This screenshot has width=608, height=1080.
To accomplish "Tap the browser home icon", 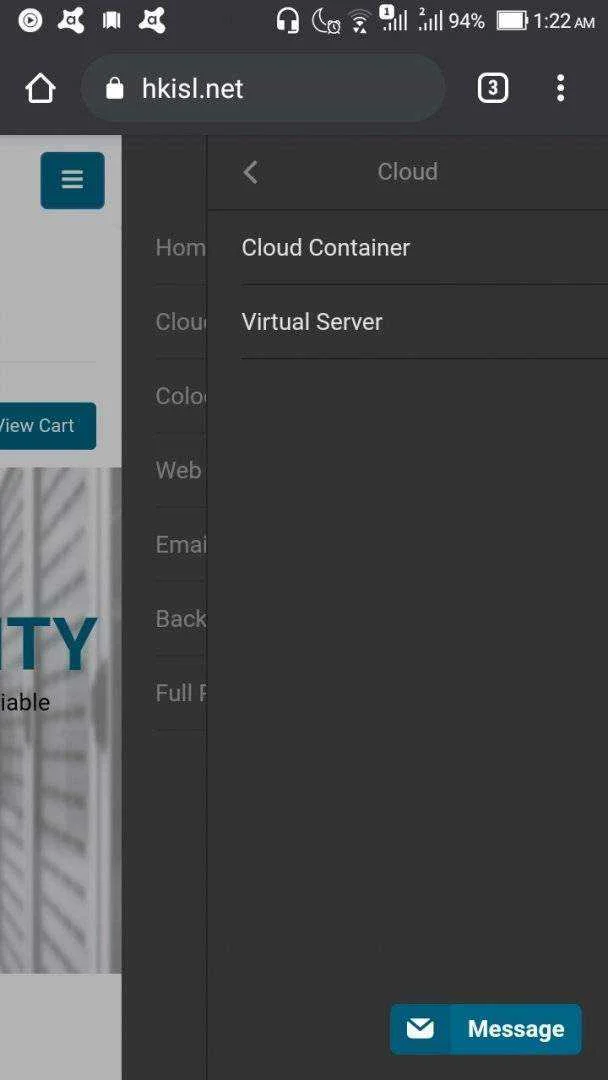I will tap(40, 89).
